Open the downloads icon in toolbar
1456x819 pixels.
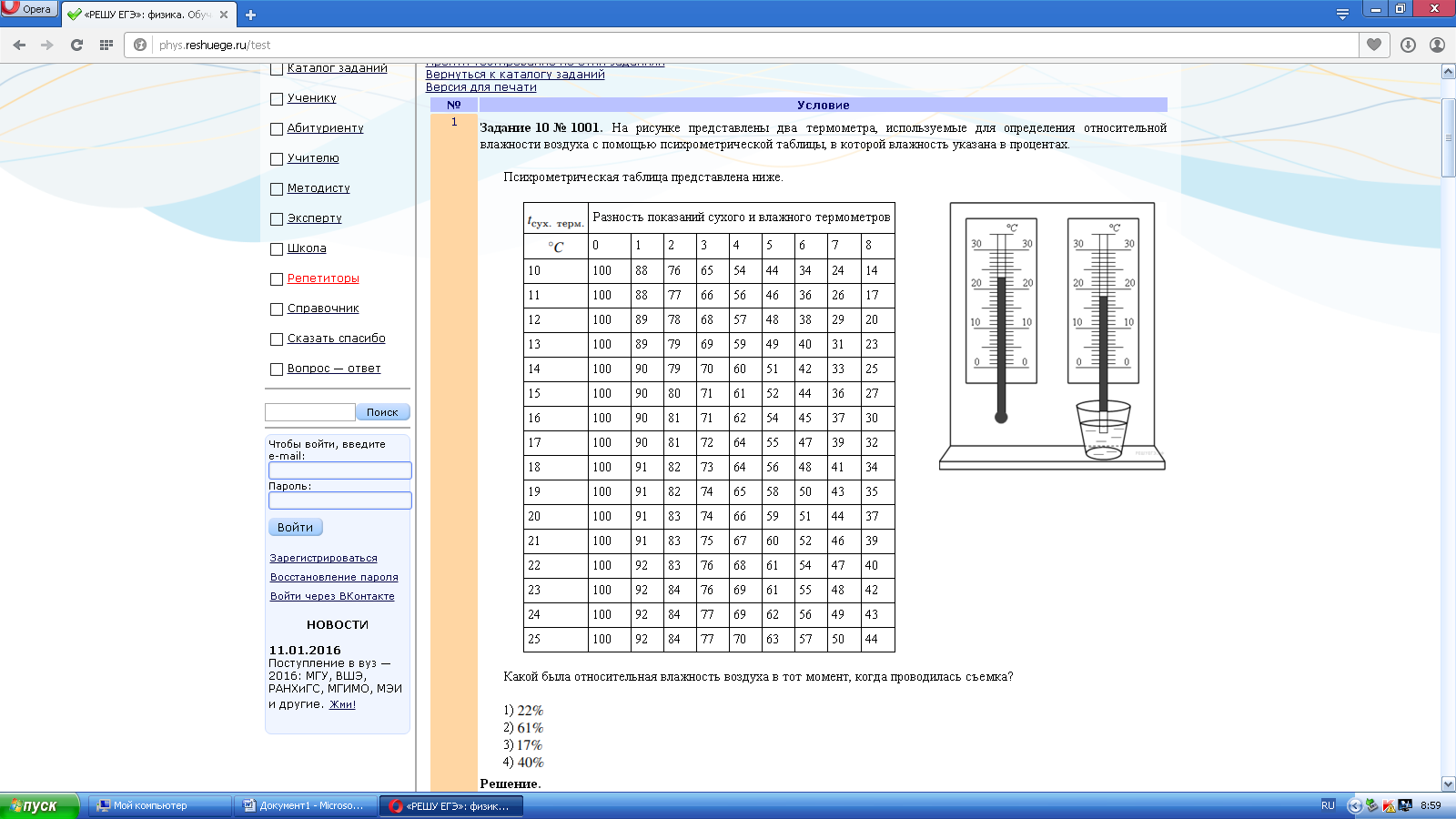pos(1408,45)
